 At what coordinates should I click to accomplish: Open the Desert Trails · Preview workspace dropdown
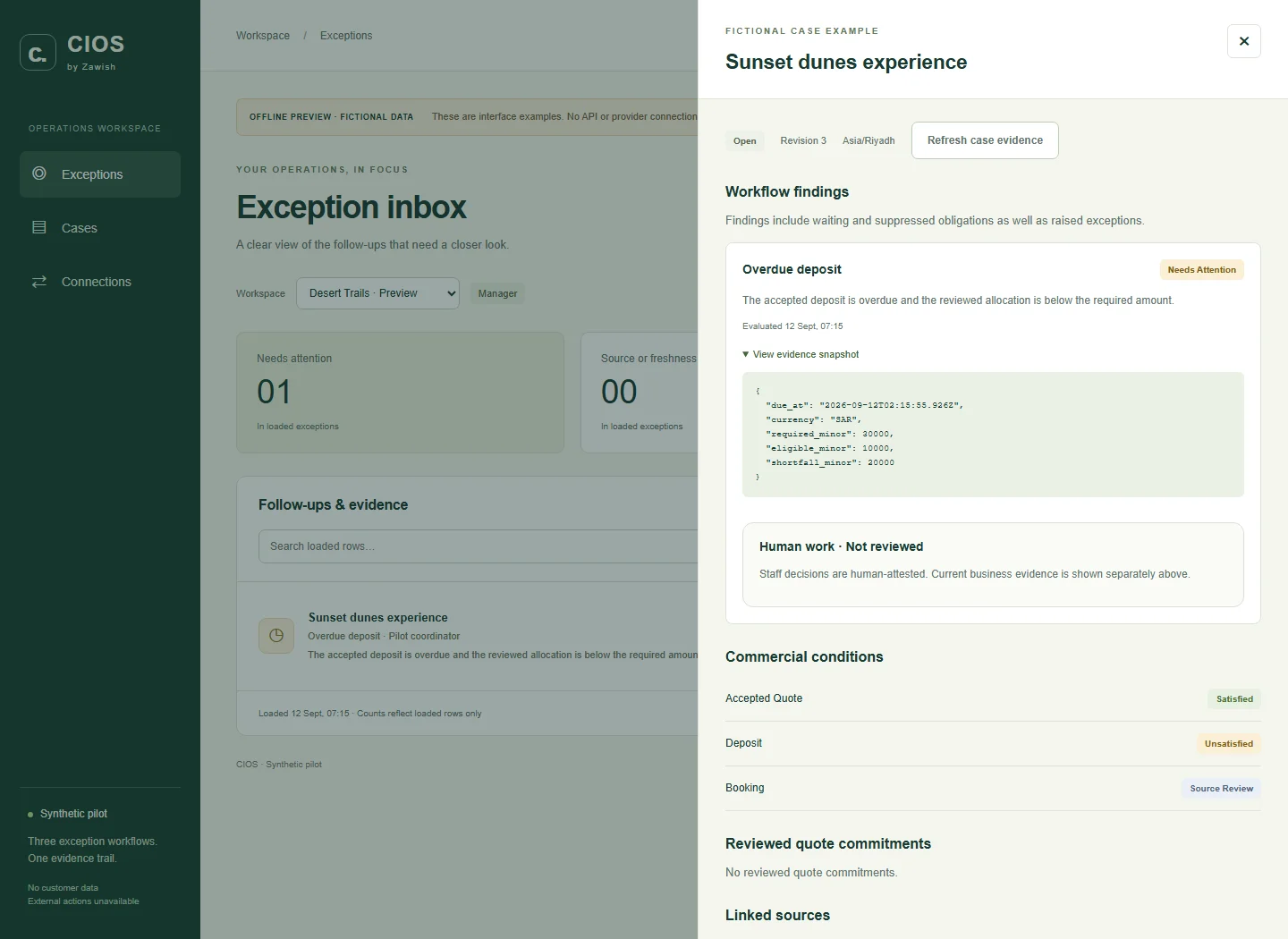377,293
